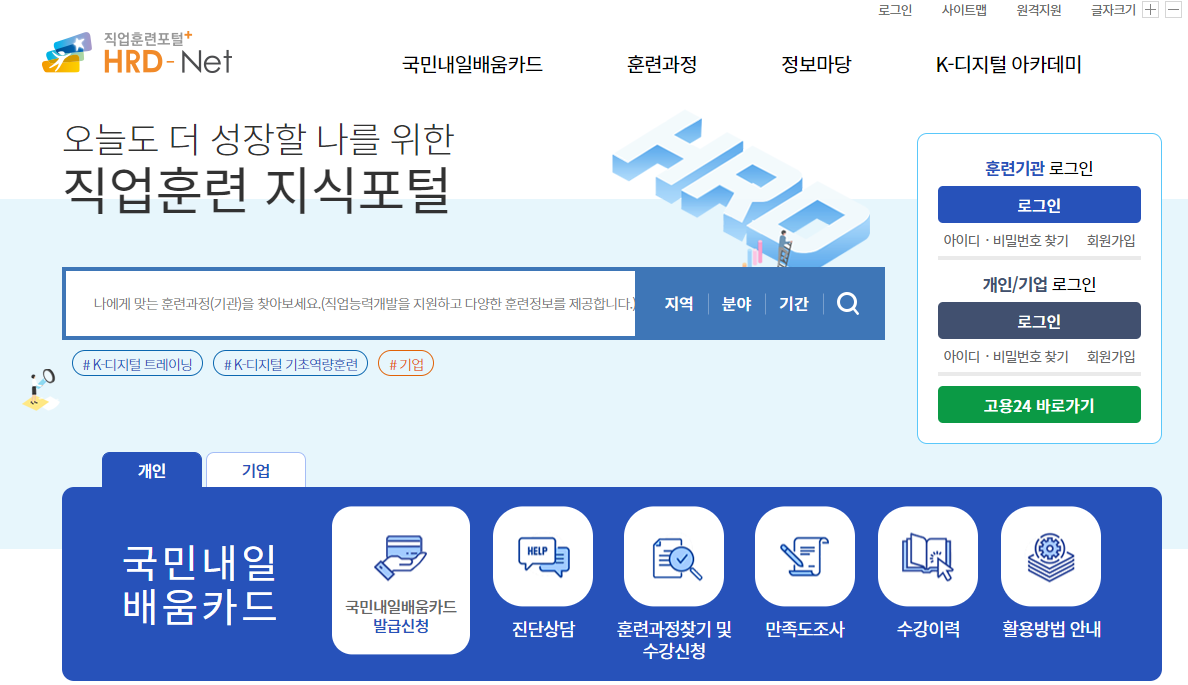
Task: Click the 고용24 바로가기 green button
Action: tap(1039, 405)
